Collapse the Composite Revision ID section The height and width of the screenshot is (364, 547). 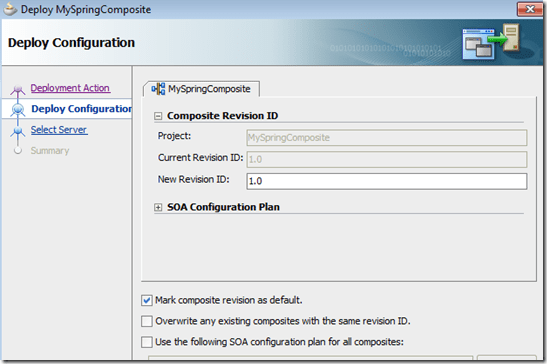click(158, 116)
